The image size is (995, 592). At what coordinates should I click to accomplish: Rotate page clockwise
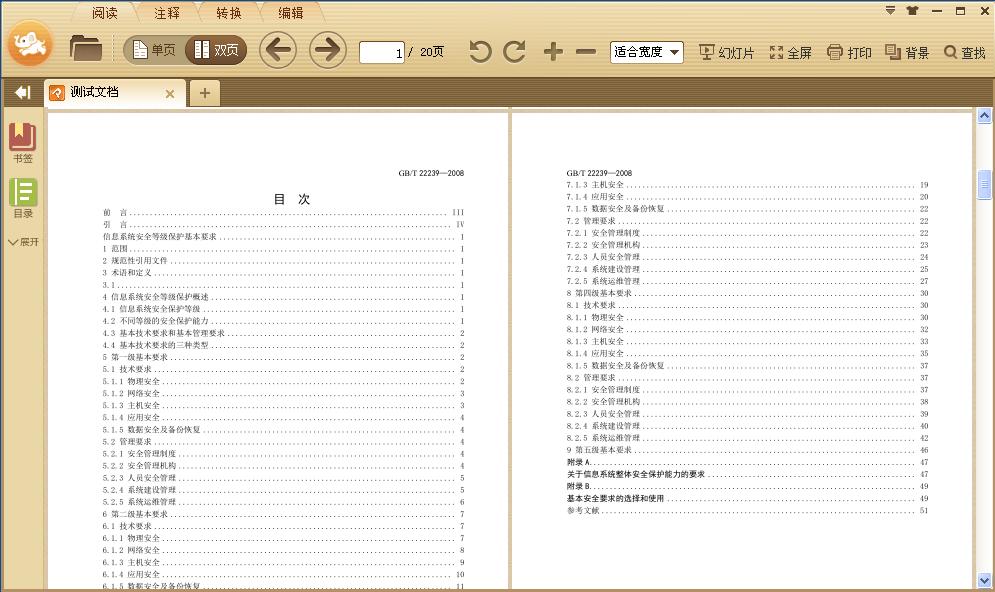[515, 52]
